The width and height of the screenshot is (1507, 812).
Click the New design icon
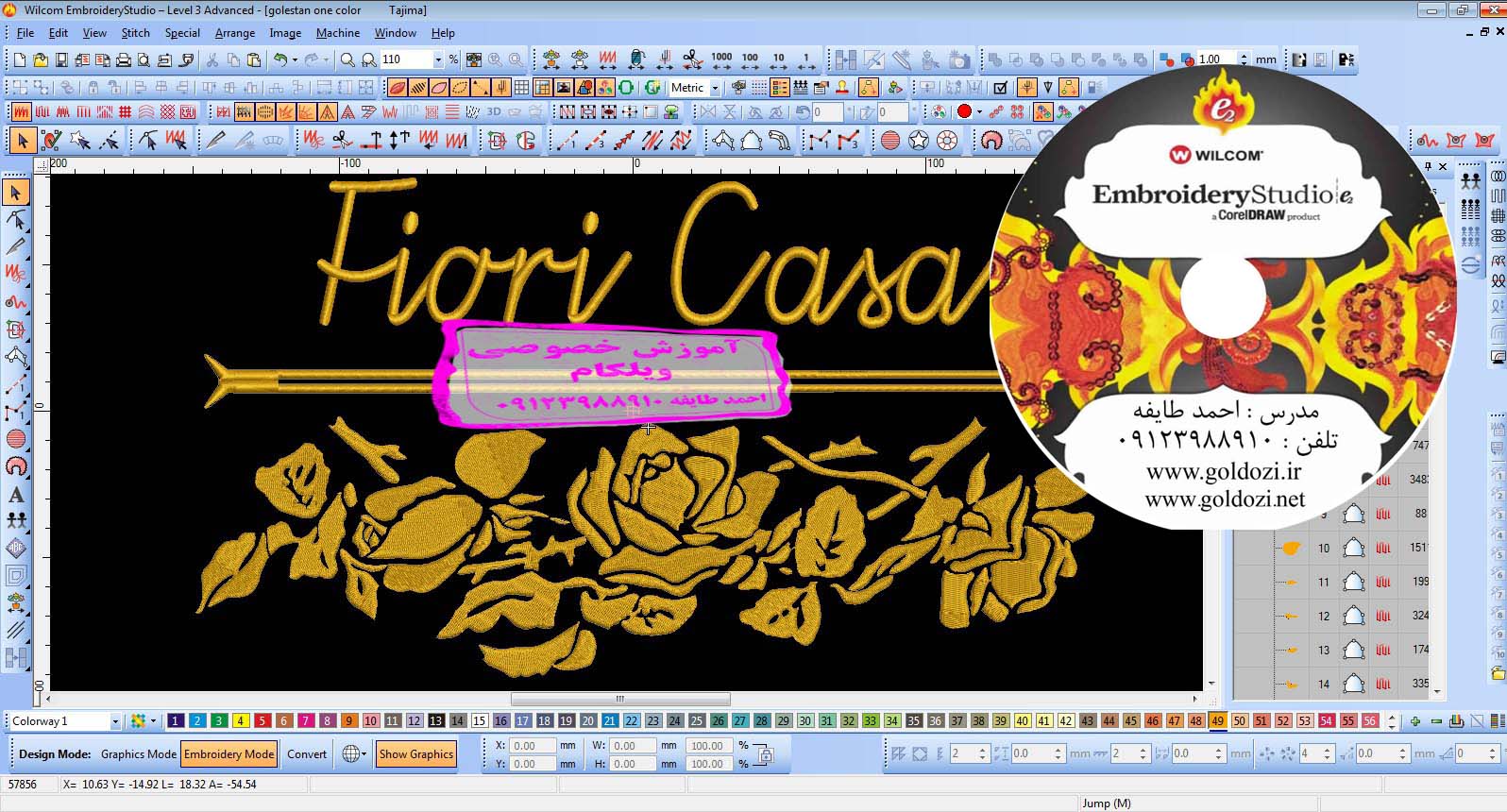(19, 59)
